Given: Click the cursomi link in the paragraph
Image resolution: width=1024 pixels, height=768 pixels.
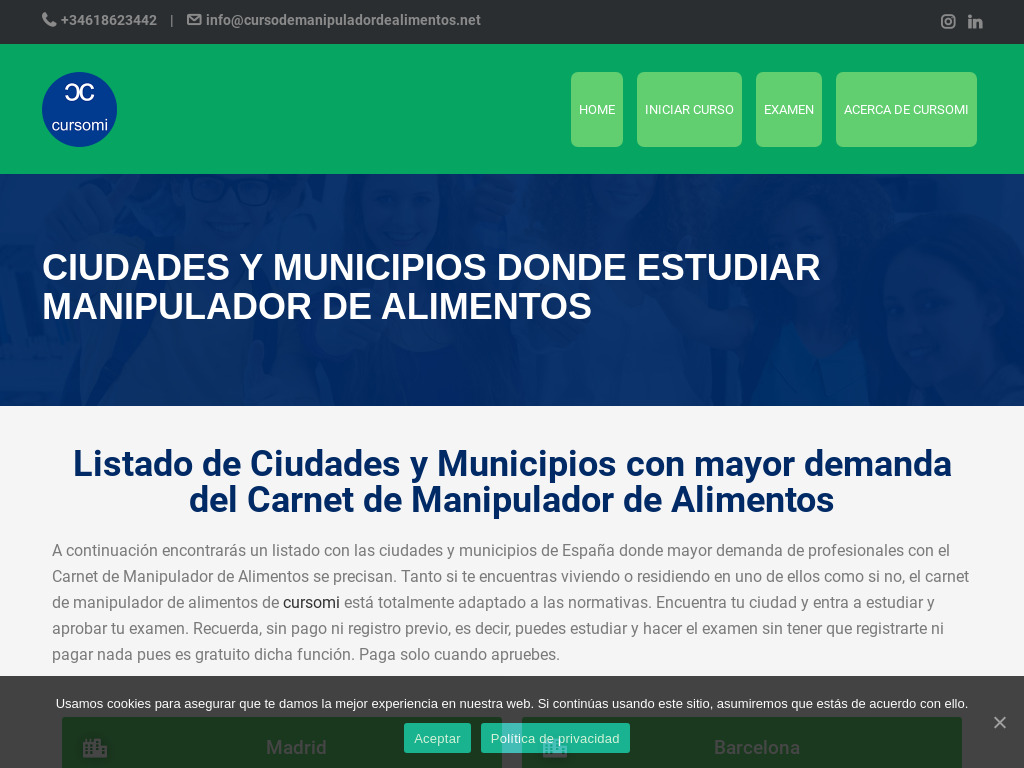Looking at the screenshot, I should [x=311, y=602].
